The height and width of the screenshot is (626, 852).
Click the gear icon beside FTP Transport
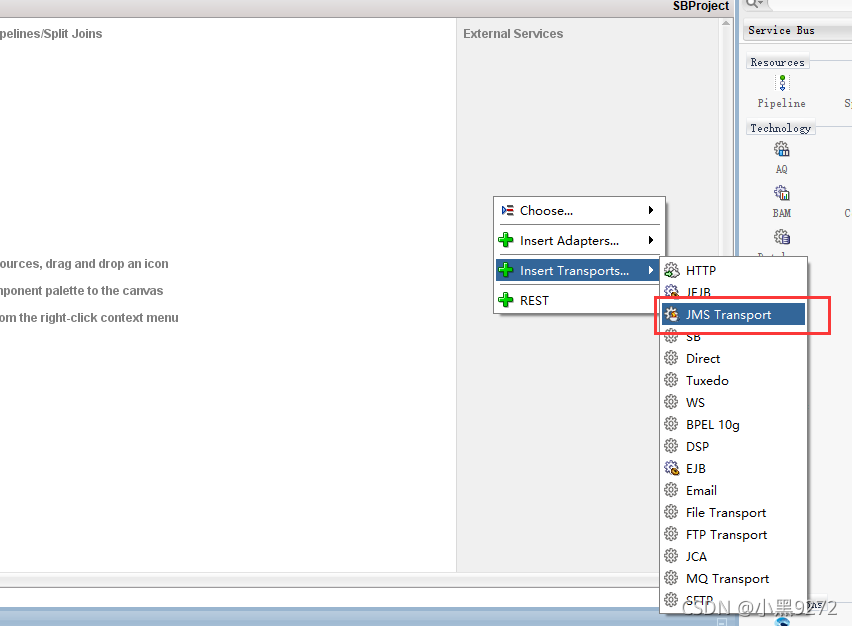(x=671, y=534)
